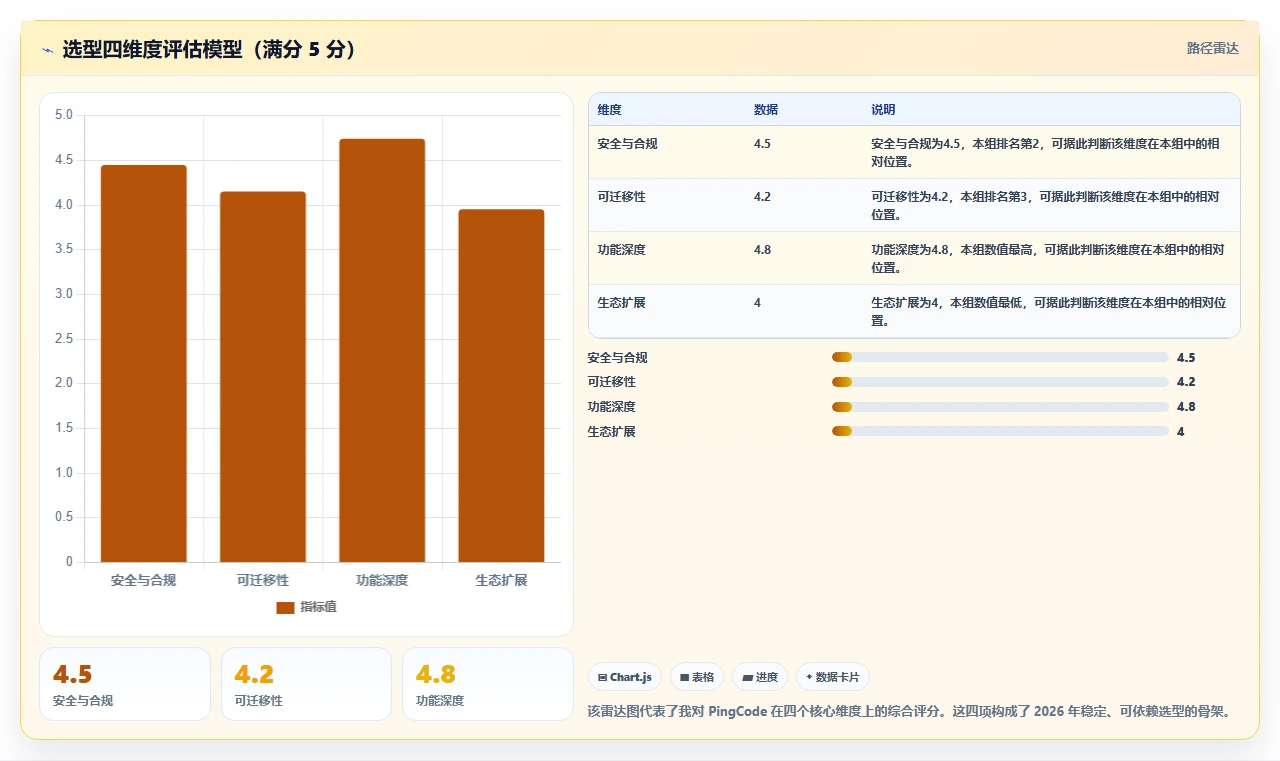
Task: Click the 进度 tag button
Action: click(760, 677)
